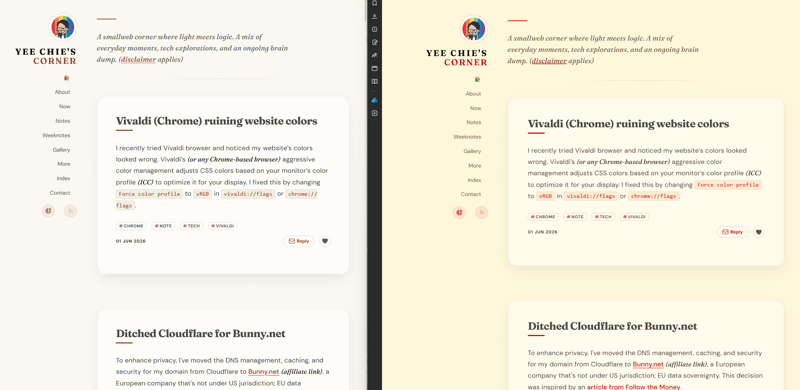Screen dimensions: 800x390
Task: Follow disclaimer link in left window
Action: pos(138,60)
